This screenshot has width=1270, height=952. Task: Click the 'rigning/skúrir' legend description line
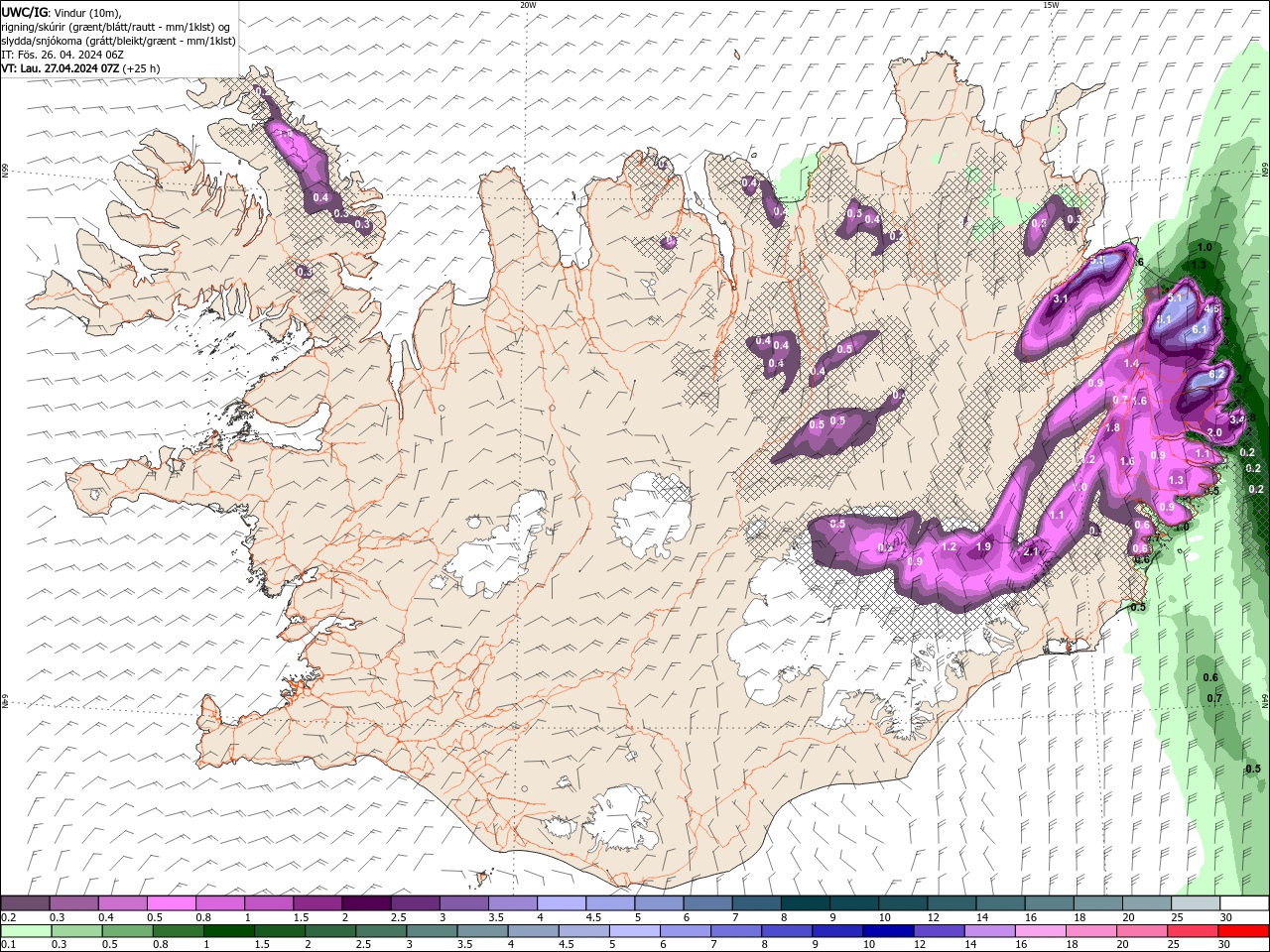tap(116, 27)
